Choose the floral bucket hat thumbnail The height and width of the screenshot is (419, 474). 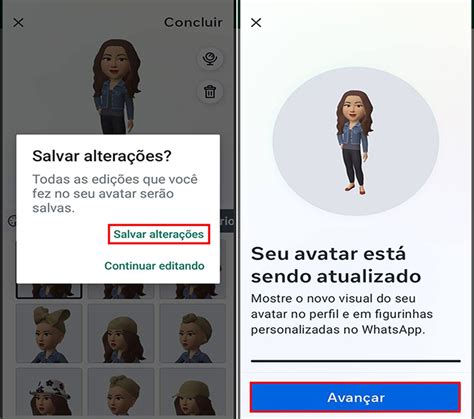click(x=49, y=393)
